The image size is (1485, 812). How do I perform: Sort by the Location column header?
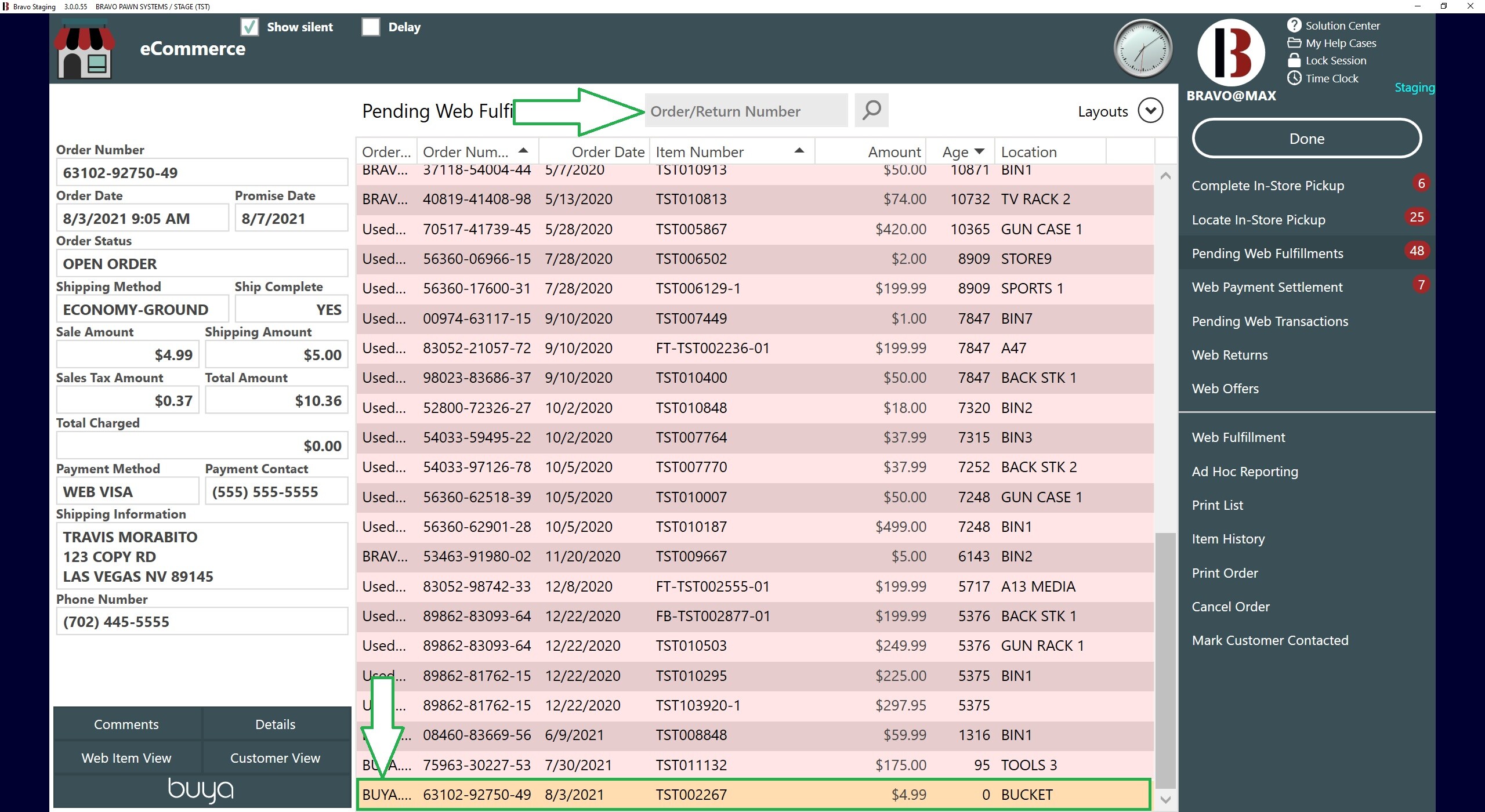1050,151
